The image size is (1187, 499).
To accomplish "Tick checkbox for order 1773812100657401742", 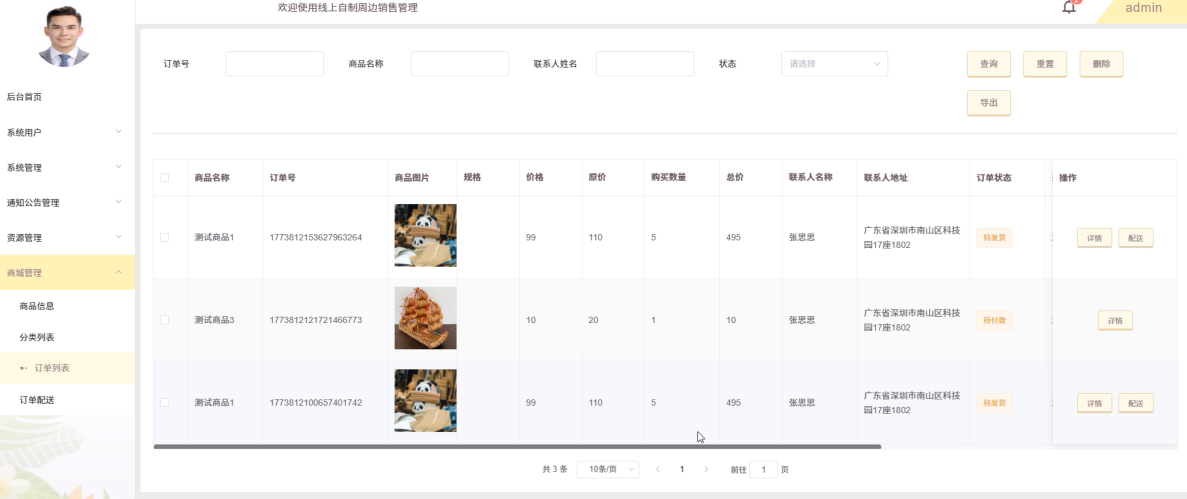I will 164,403.
